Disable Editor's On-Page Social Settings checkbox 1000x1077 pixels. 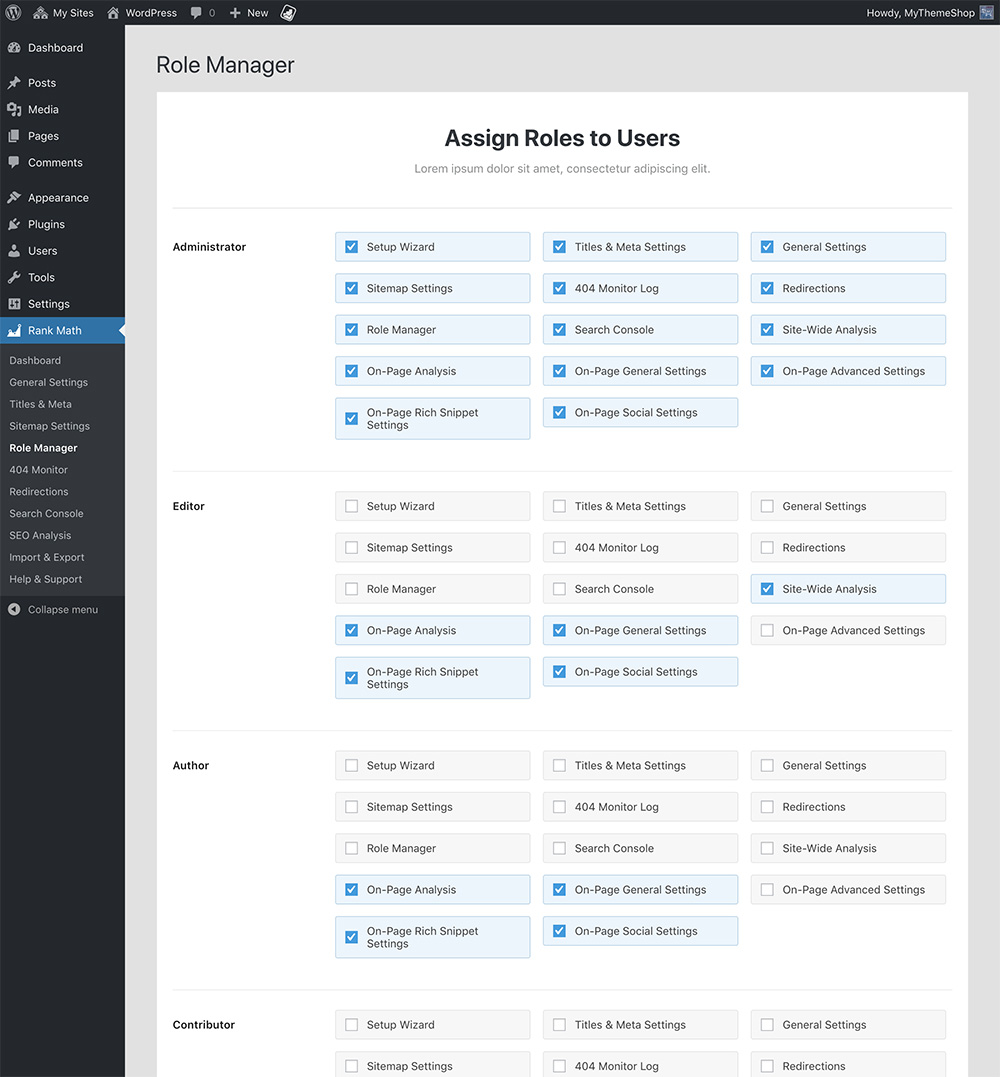click(560, 672)
